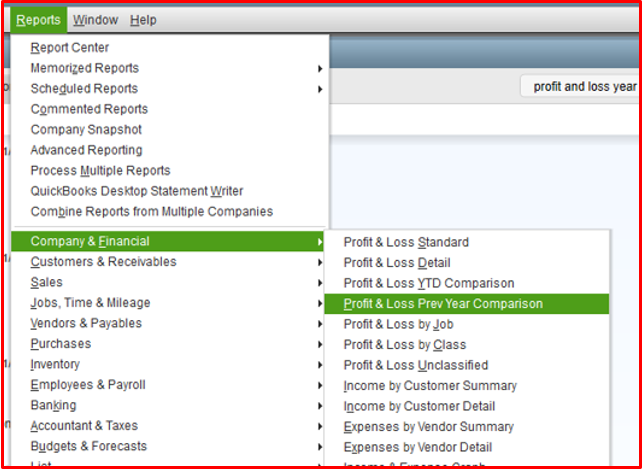Open the Reports menu
The height and width of the screenshot is (470, 644).
point(39,20)
